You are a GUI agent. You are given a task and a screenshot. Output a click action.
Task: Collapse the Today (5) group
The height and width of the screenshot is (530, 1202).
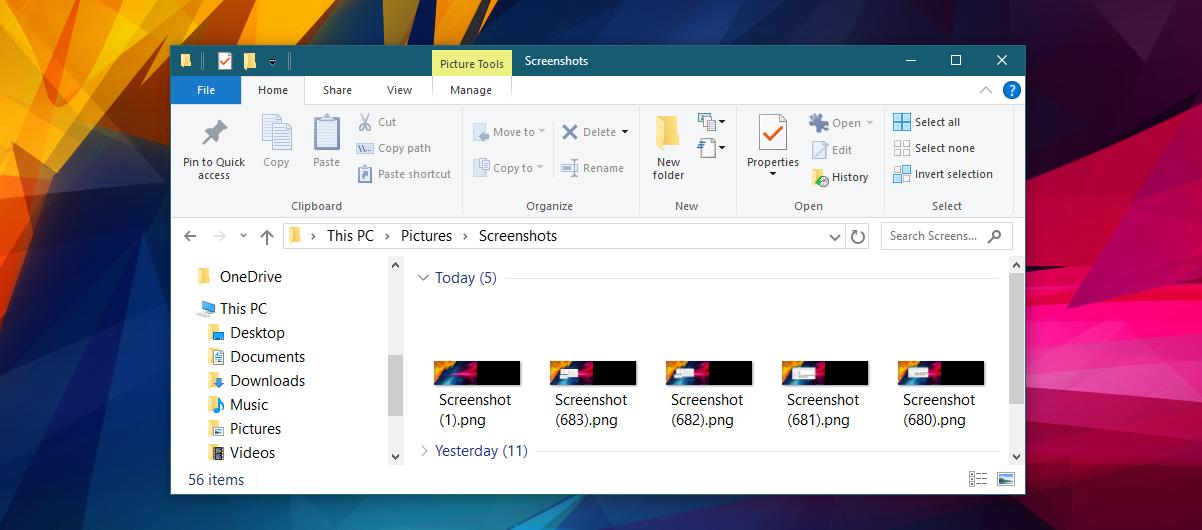click(423, 278)
